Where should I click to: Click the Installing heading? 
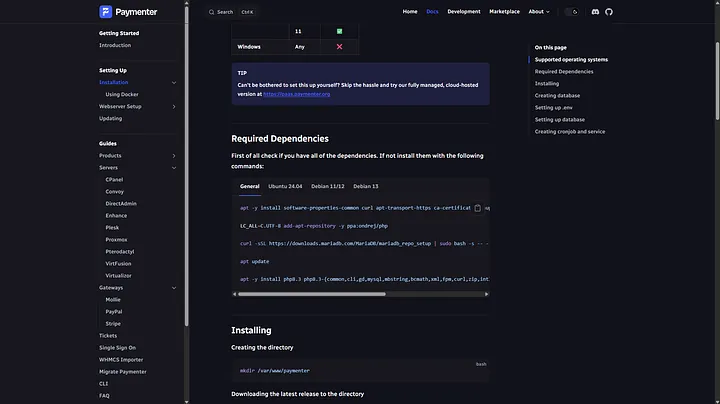[251, 331]
